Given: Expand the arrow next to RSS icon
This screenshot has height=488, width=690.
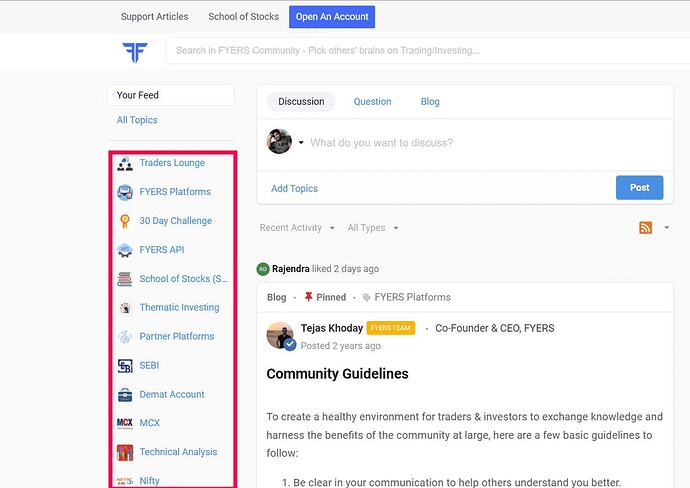Looking at the screenshot, I should pos(667,227).
